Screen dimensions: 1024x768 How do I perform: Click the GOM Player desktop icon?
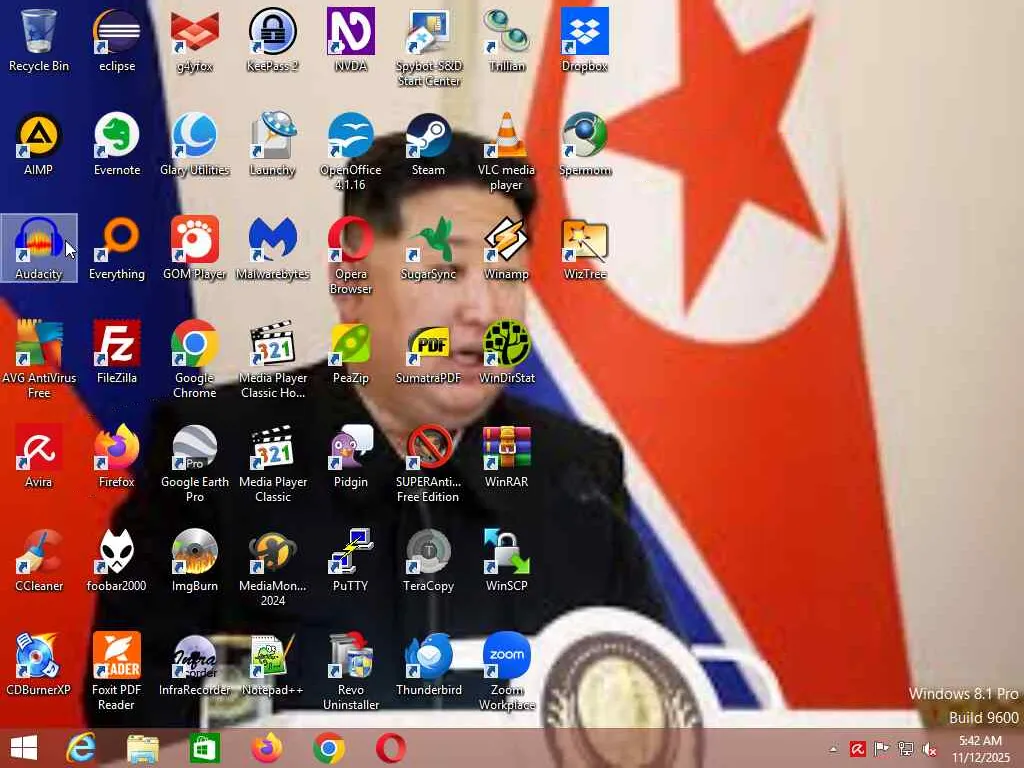195,248
